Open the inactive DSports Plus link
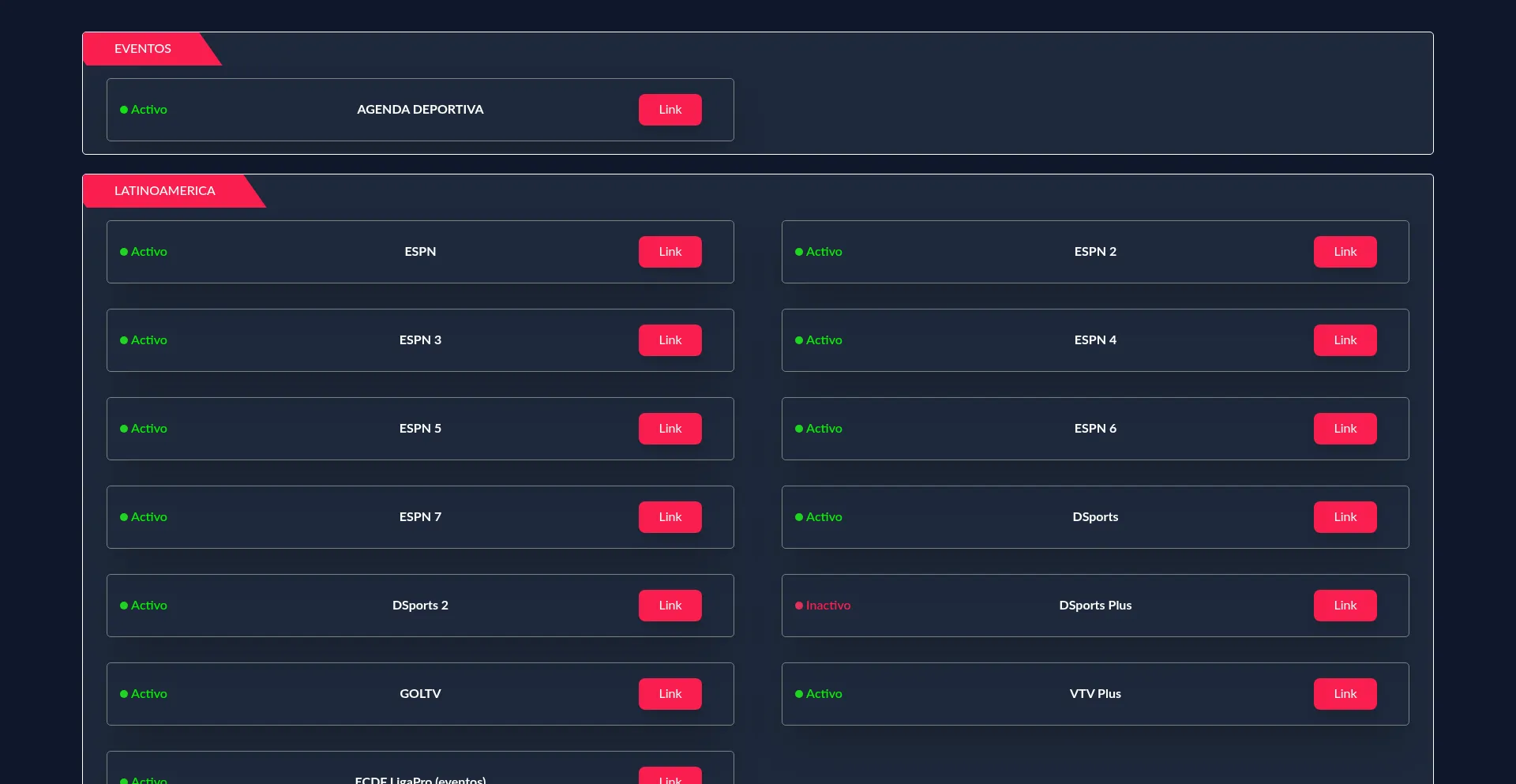 (x=1345, y=606)
